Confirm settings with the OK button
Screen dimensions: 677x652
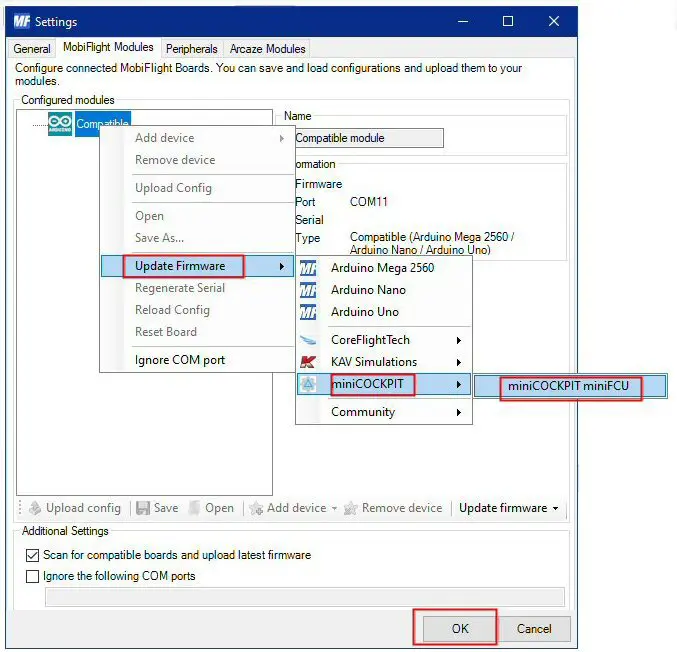point(460,629)
